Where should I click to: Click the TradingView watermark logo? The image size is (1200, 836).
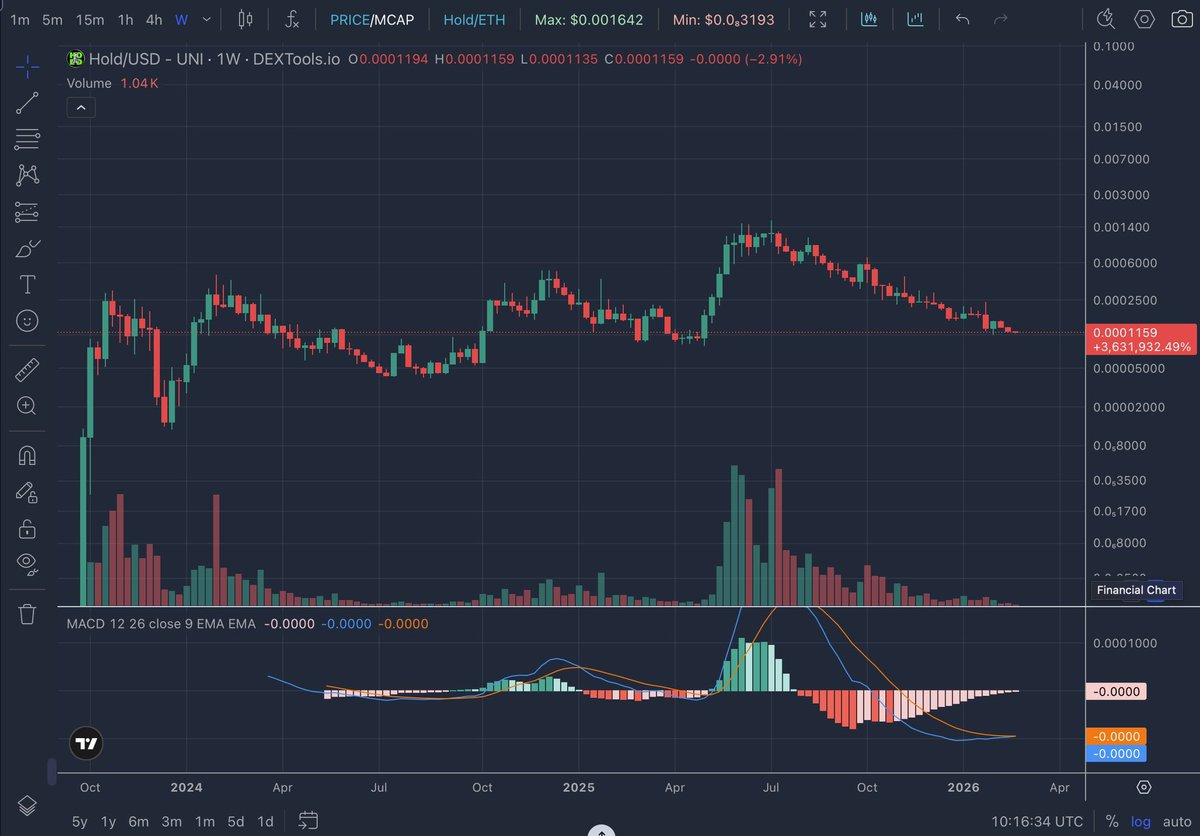point(85,743)
